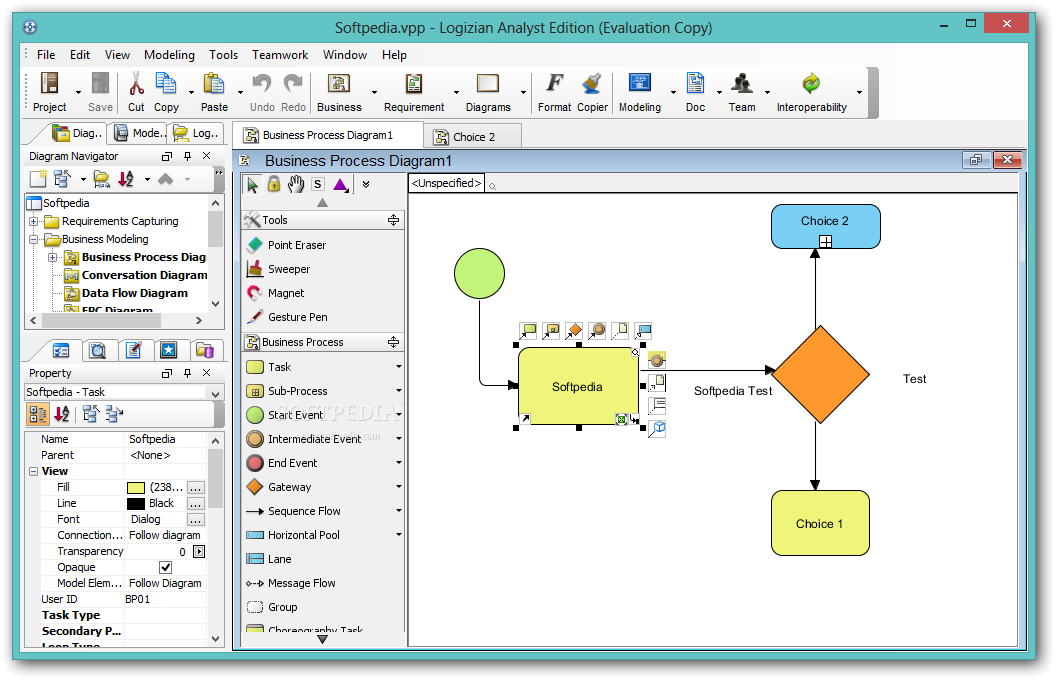
Task: Pin the Diagram Navigator panel
Action: (187, 156)
